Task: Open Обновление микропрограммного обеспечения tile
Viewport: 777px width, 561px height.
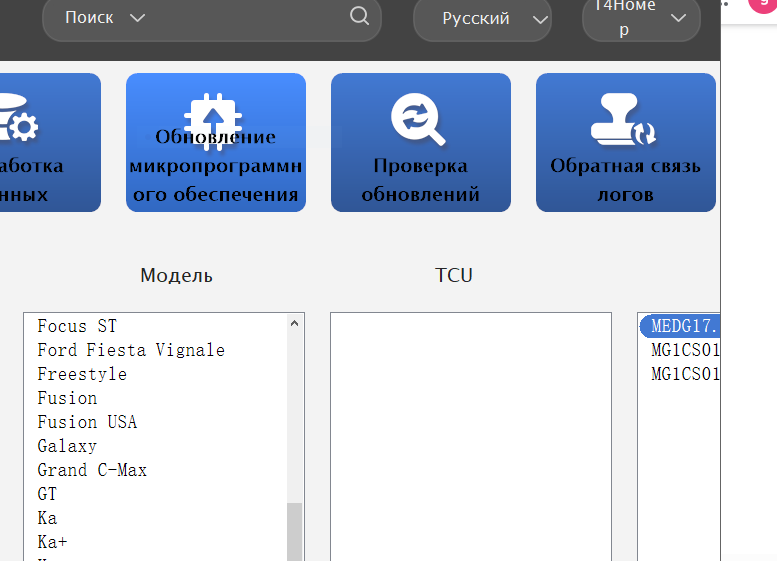Action: (216, 142)
